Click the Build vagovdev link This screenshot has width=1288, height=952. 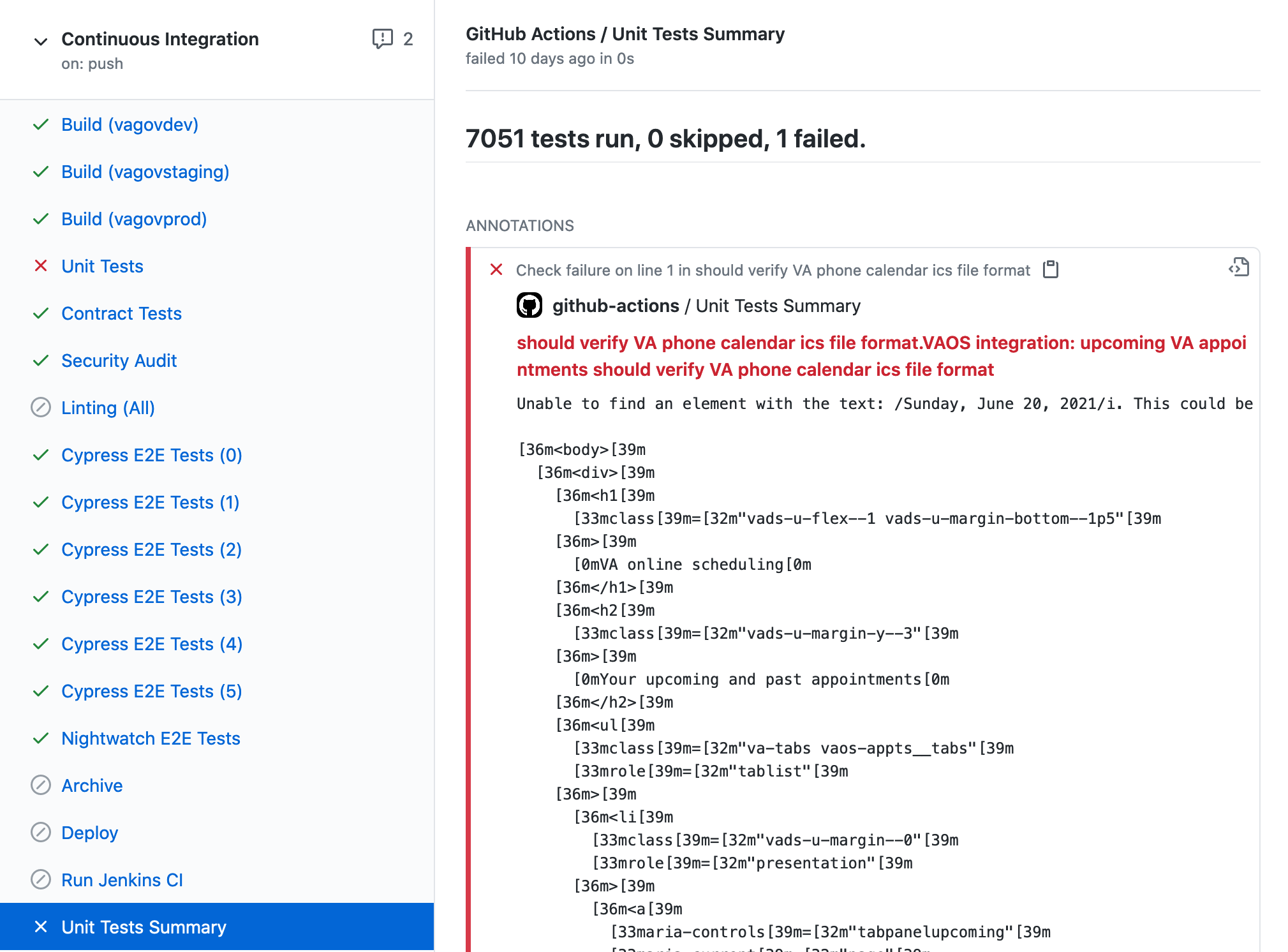(130, 124)
